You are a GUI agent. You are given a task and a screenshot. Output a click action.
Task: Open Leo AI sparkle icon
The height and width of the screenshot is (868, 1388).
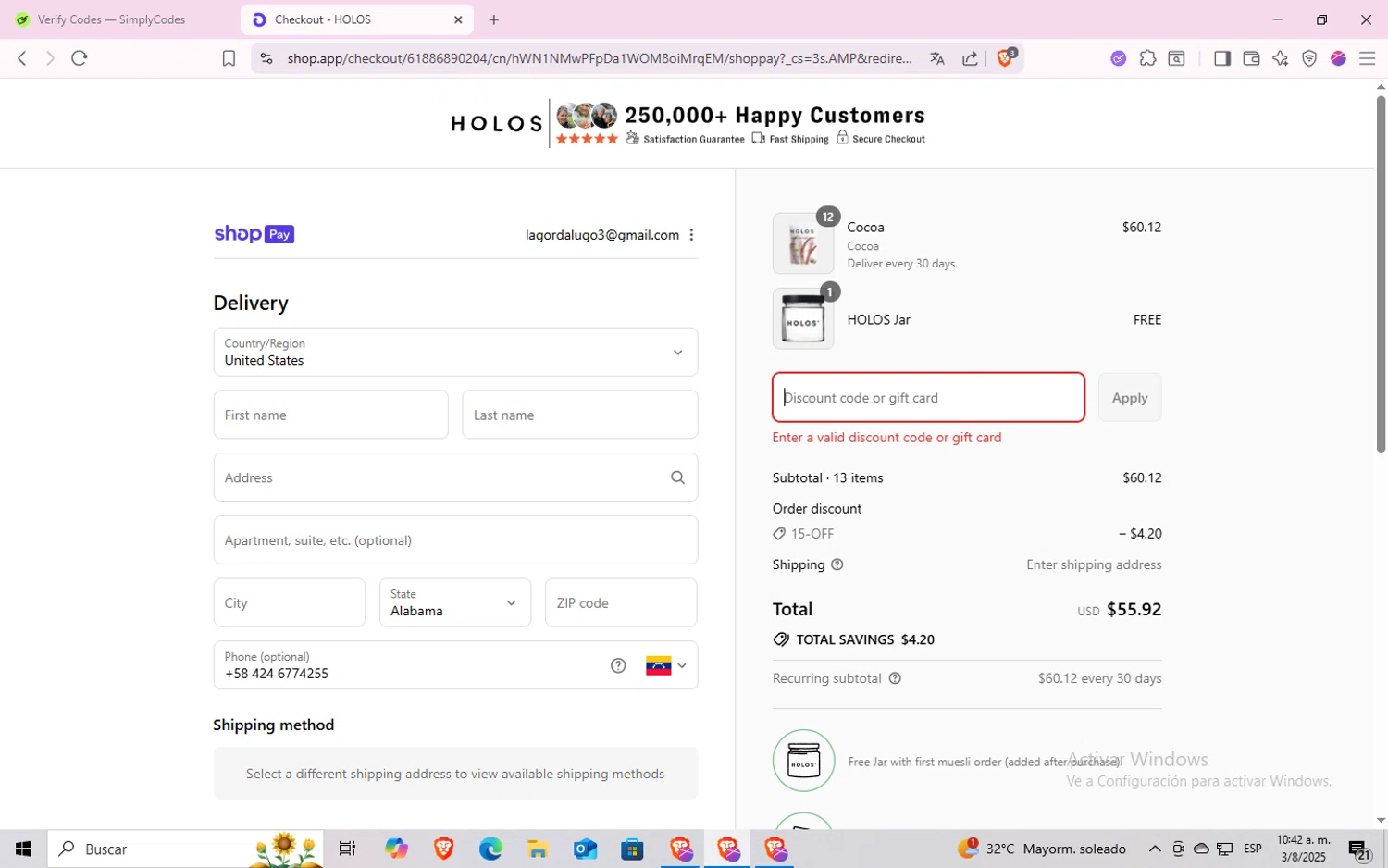(x=1281, y=58)
